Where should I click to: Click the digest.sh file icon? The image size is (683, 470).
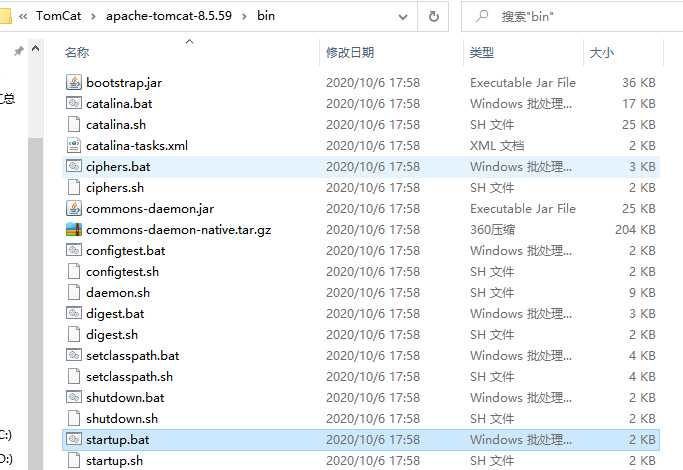[74, 334]
